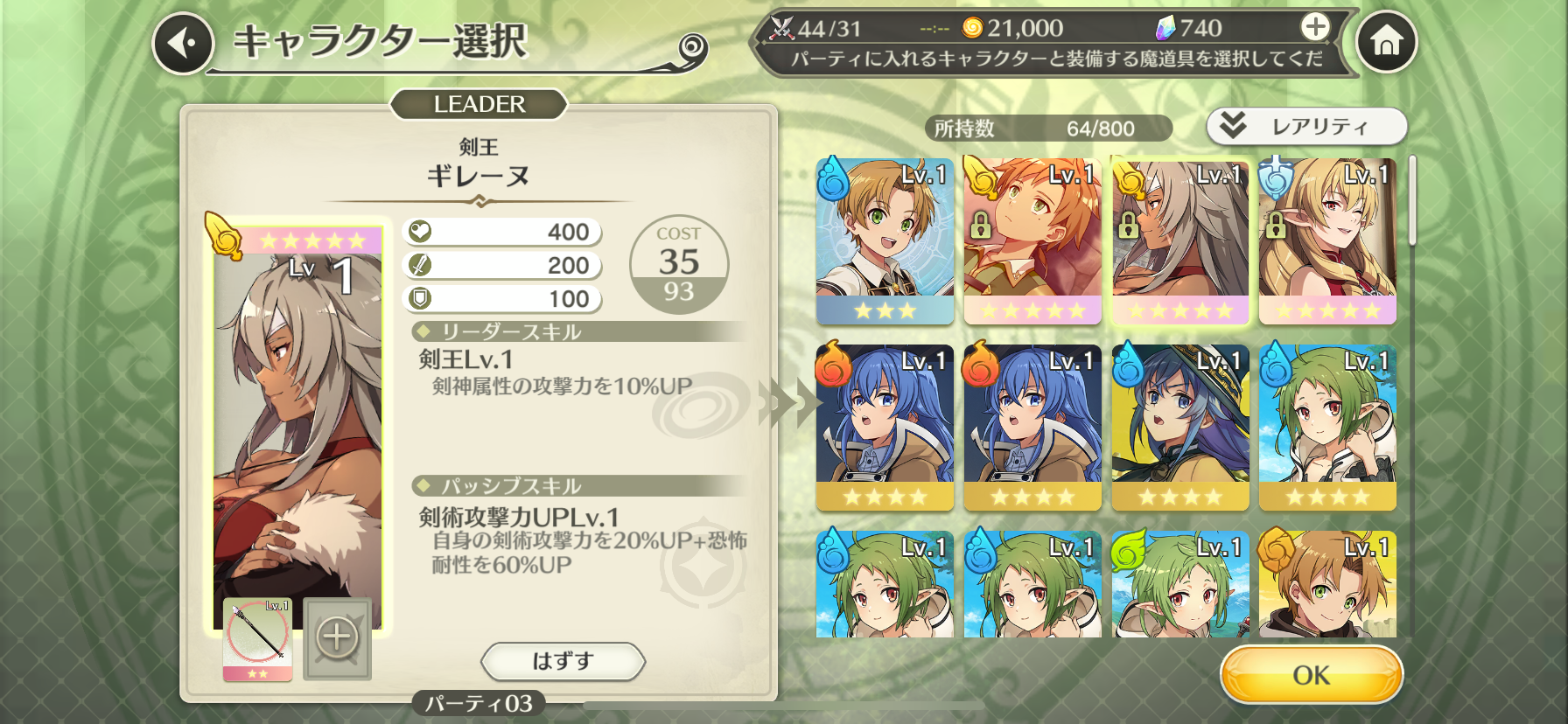1568x724 pixels.
Task: Select the equipped spear weapon slot
Action: [257, 639]
